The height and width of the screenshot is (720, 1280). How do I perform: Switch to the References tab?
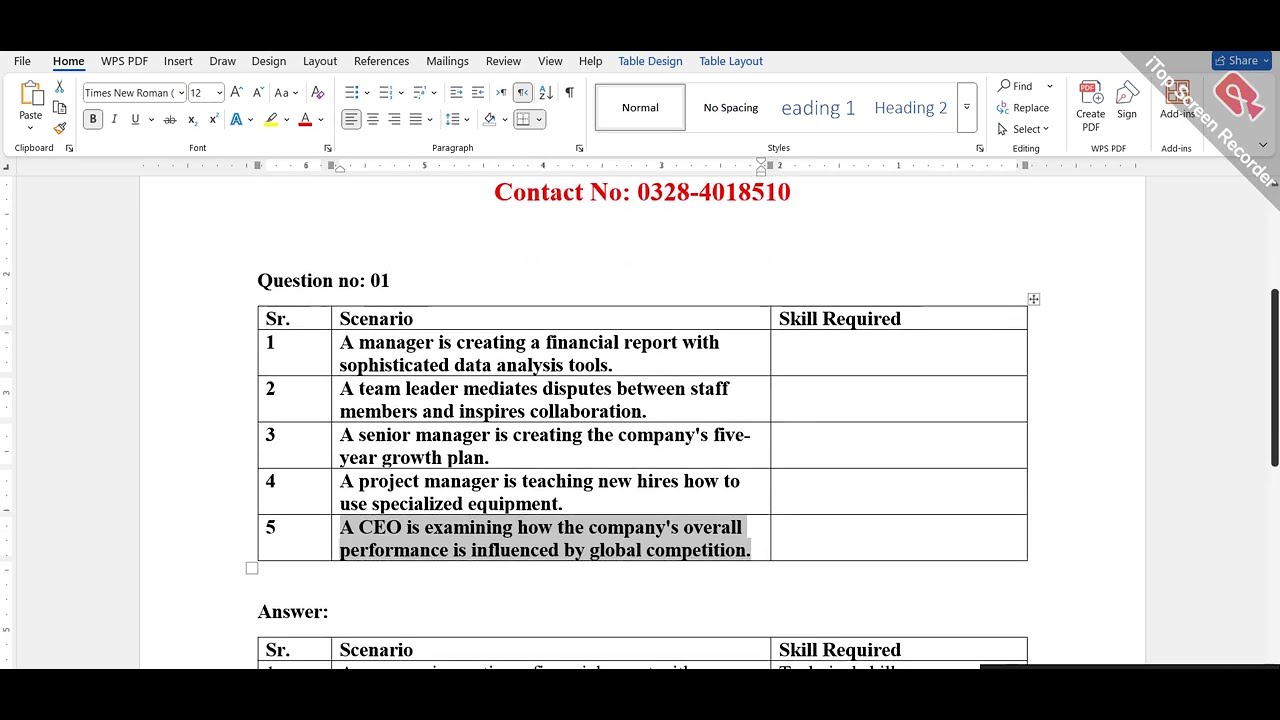click(381, 61)
